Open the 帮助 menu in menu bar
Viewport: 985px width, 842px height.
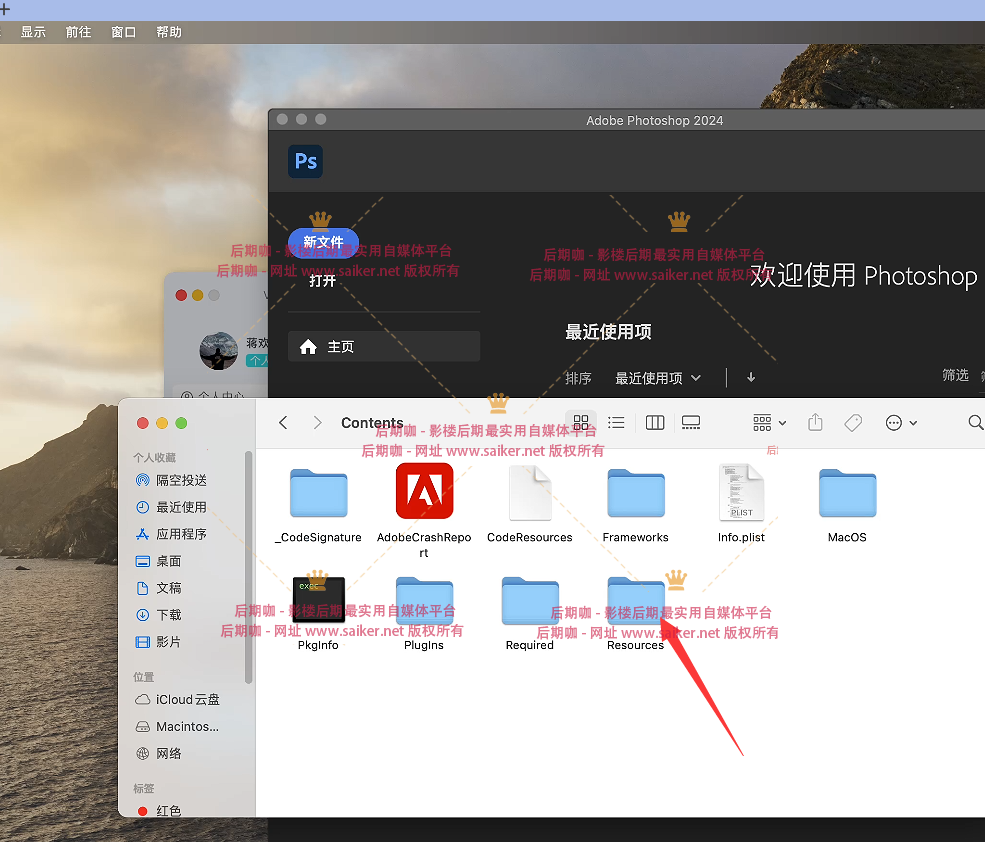[169, 32]
